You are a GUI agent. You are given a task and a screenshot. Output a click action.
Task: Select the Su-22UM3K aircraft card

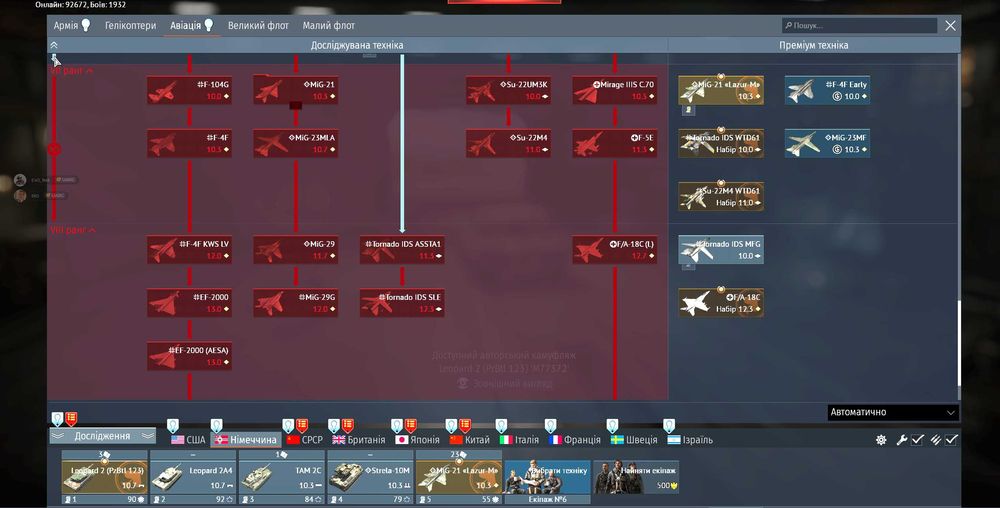(508, 90)
